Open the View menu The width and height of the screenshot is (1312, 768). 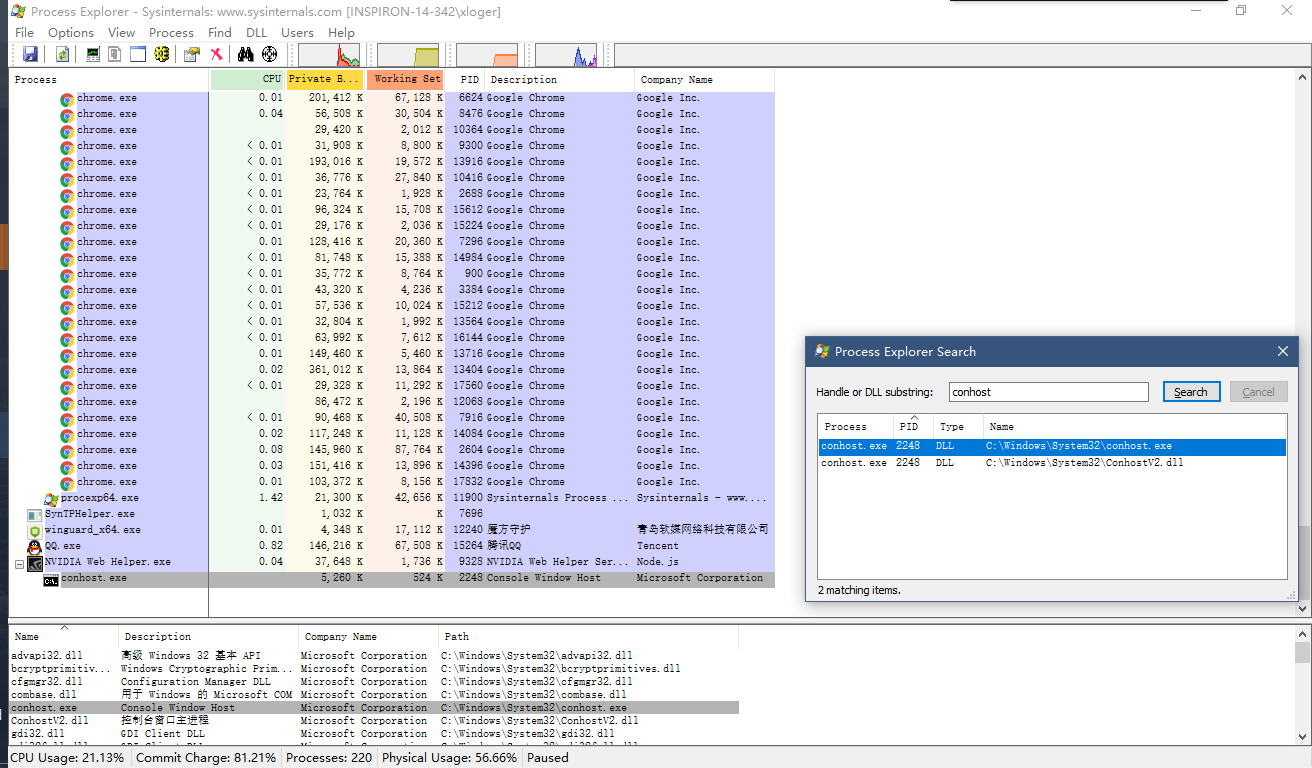tap(121, 32)
